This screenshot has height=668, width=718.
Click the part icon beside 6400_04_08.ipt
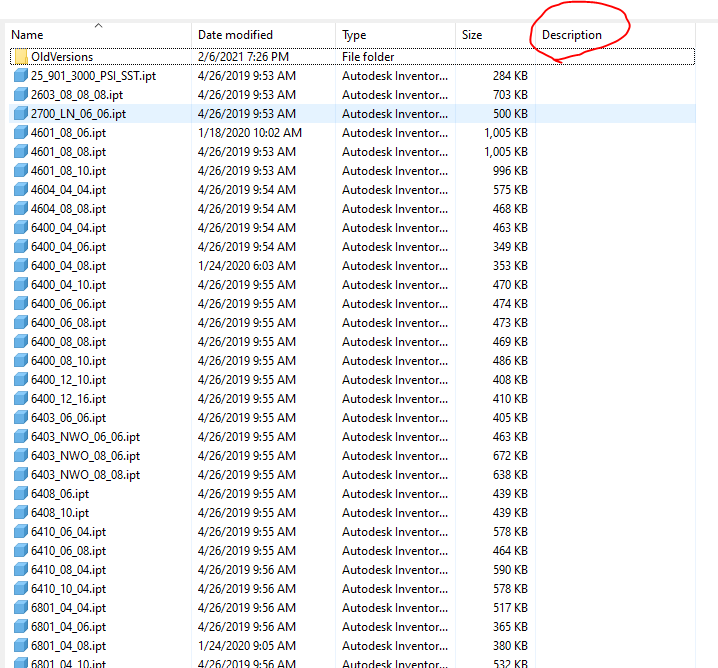(21, 266)
